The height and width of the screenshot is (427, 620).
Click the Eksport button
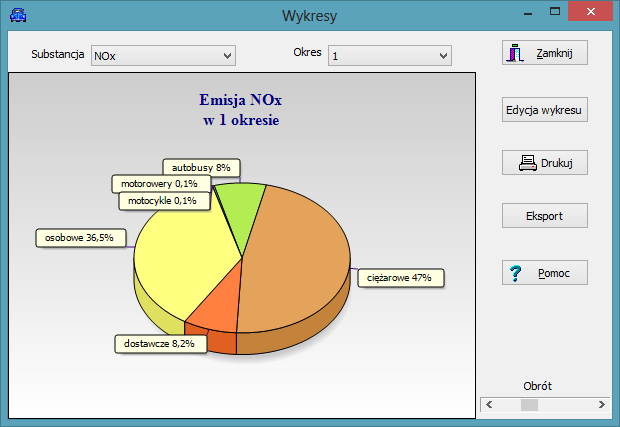[544, 215]
